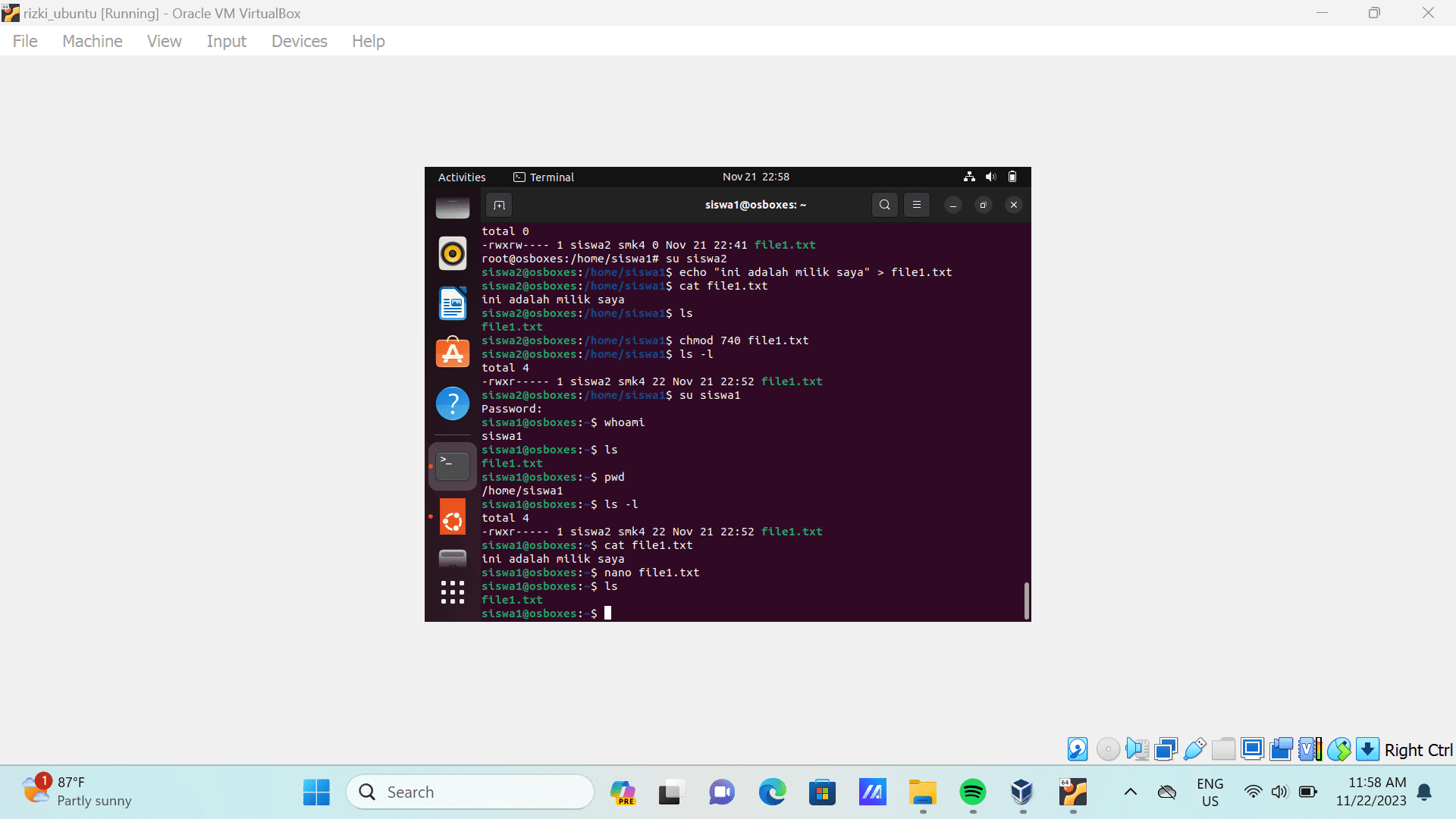1456x819 pixels.
Task: Open the Input menu
Action: (226, 41)
